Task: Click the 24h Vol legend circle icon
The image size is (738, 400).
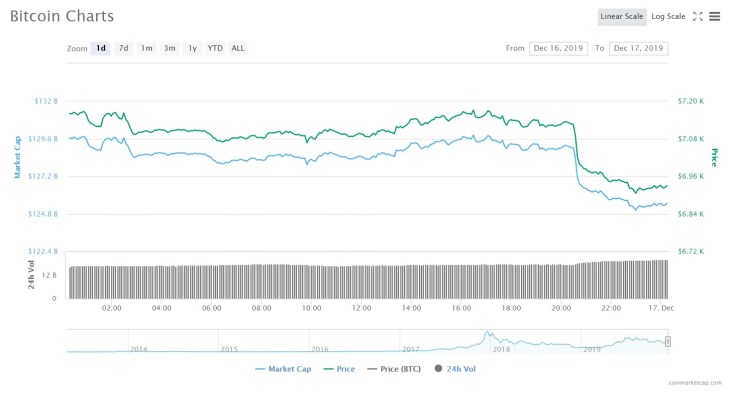Action: 439,369
